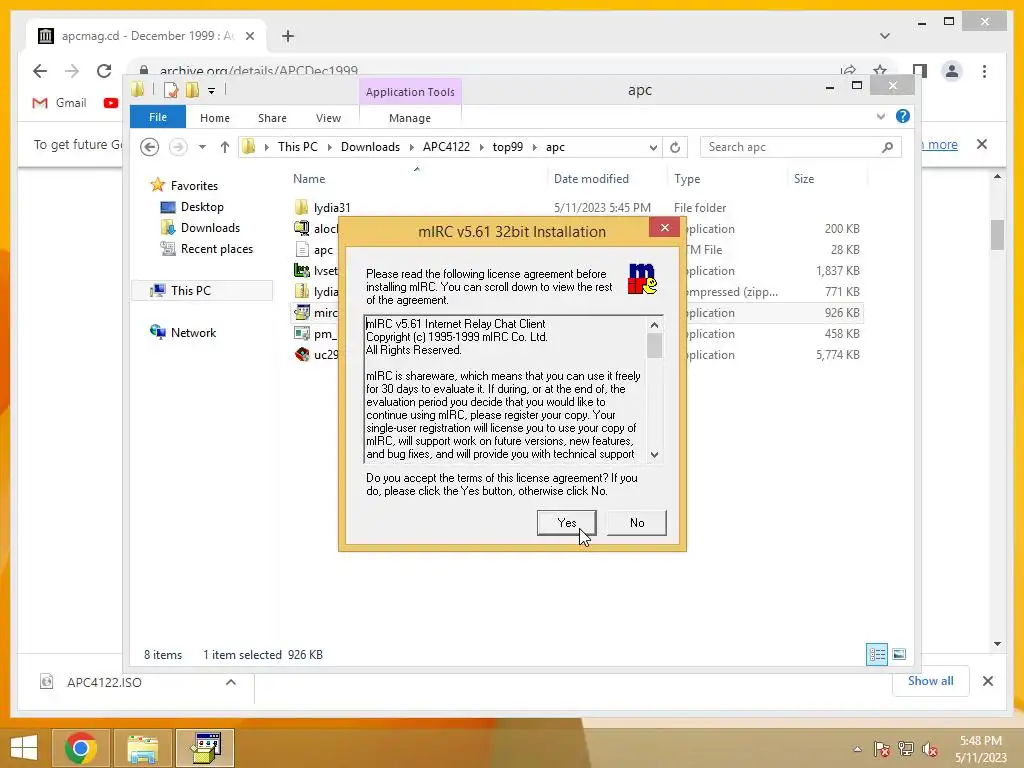This screenshot has width=1024, height=768.
Task: Open Downloads in Favorites pane
Action: click(x=210, y=228)
